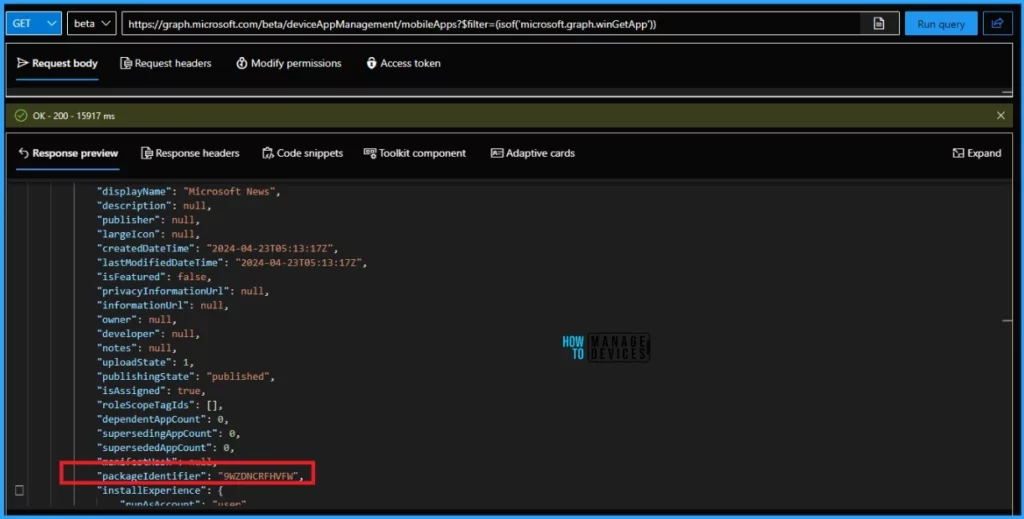Click the "dependentAppCount": 0 line

click(163, 419)
